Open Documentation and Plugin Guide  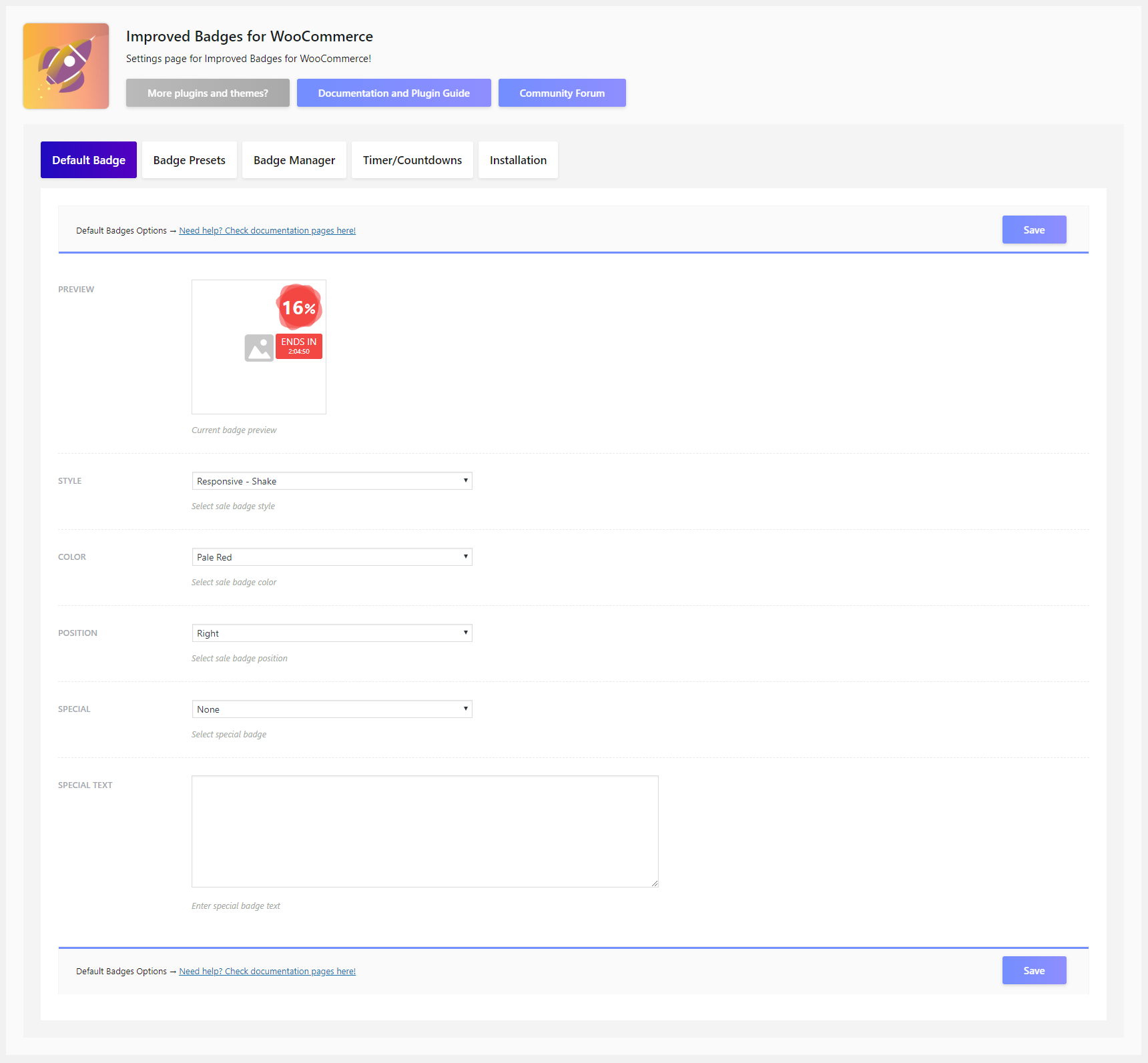[x=394, y=93]
